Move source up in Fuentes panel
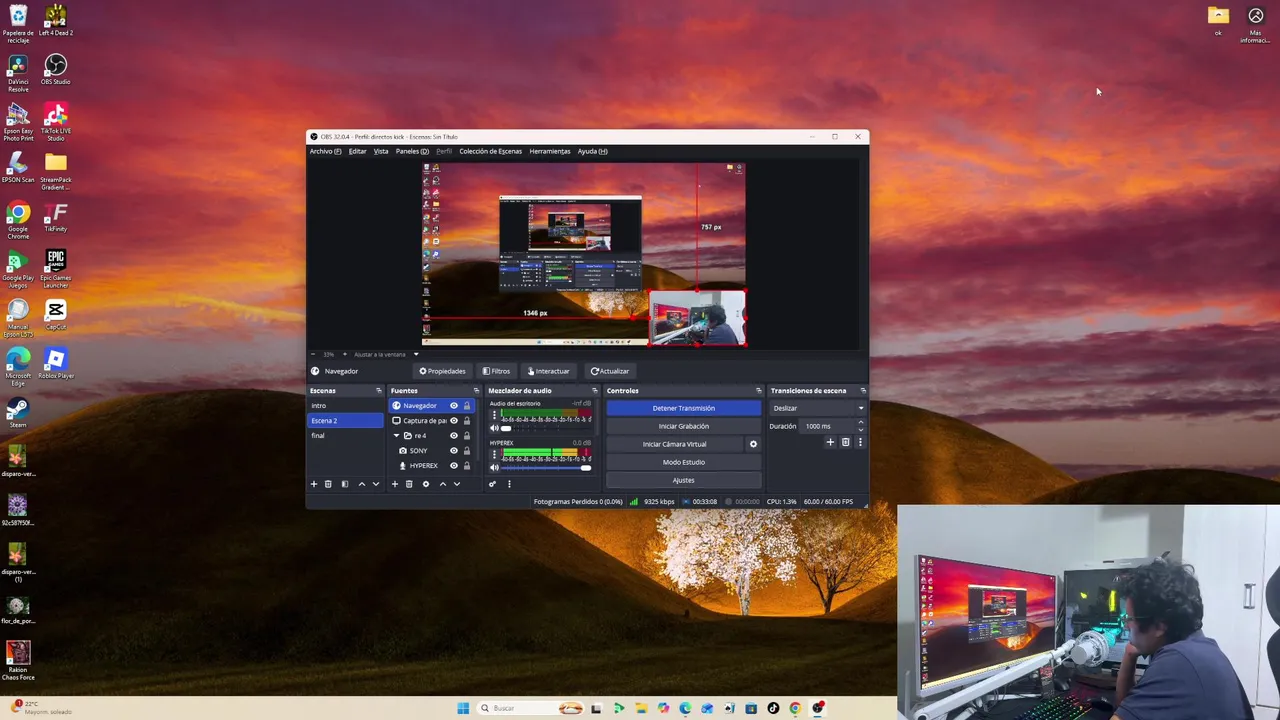 point(443,484)
